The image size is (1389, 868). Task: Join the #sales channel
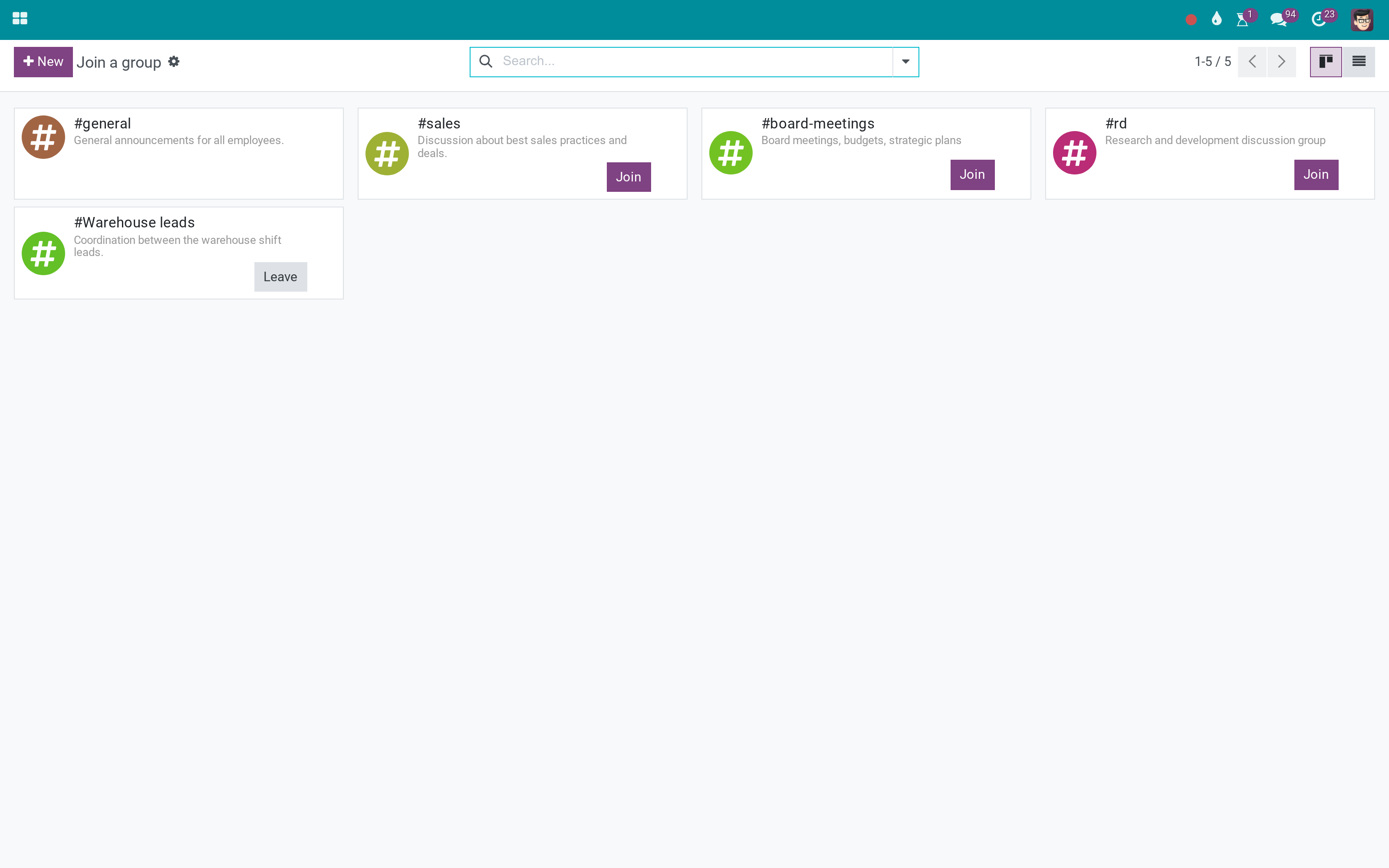tap(629, 177)
